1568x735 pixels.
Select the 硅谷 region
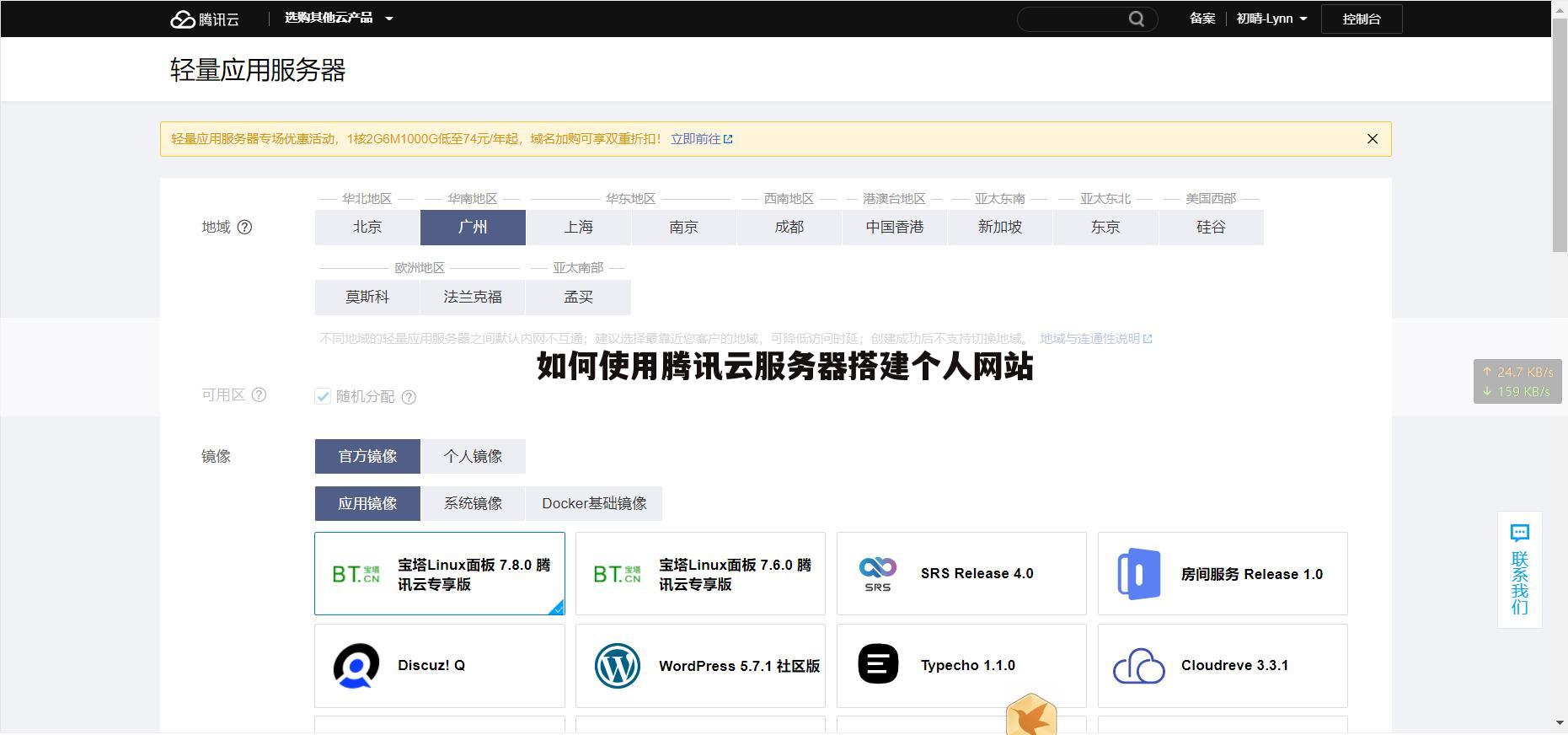1211,228
